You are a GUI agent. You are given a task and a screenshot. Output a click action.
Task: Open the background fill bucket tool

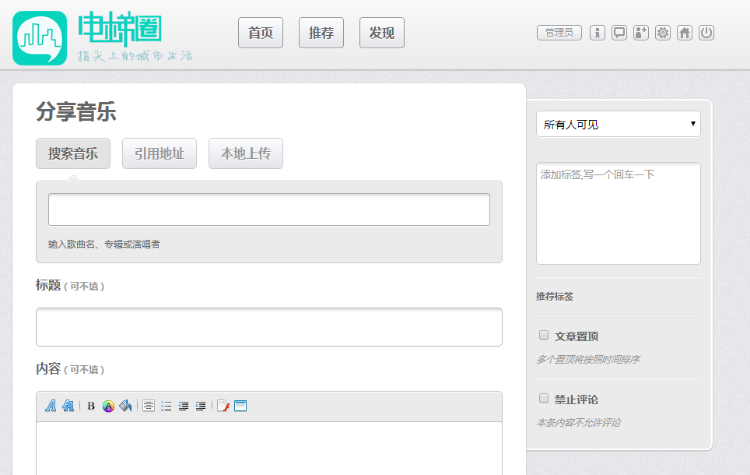click(126, 406)
